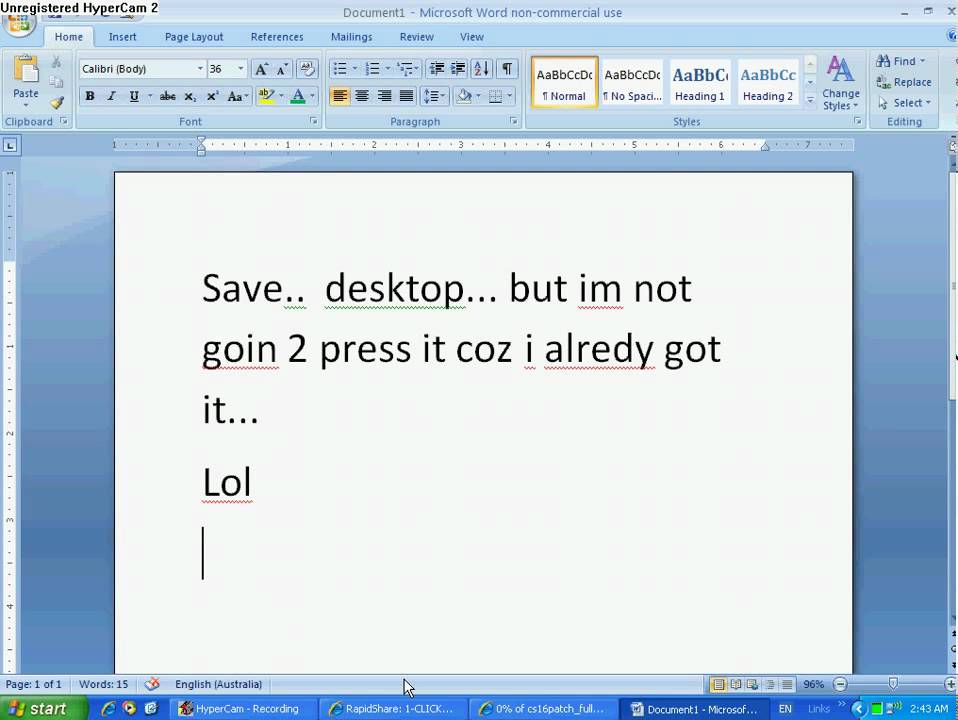The width and height of the screenshot is (958, 720).
Task: Insert a multilevel list
Action: pyautogui.click(x=404, y=69)
